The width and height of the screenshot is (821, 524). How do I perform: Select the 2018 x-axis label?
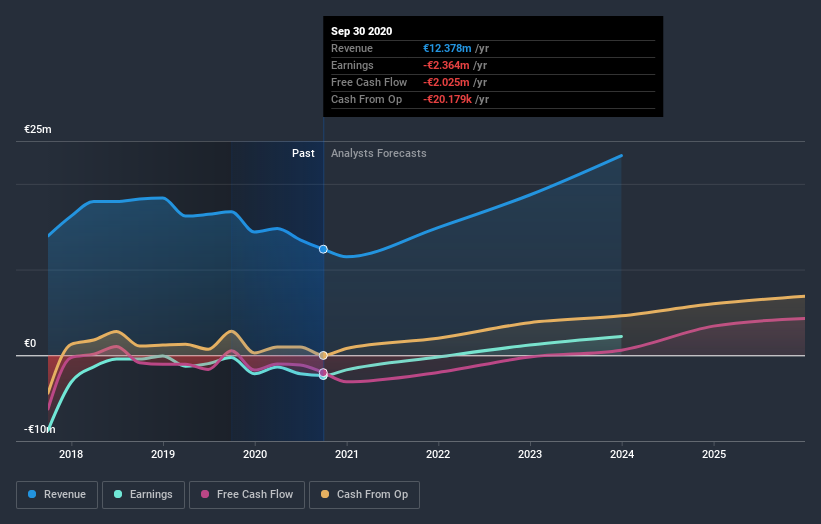71,454
